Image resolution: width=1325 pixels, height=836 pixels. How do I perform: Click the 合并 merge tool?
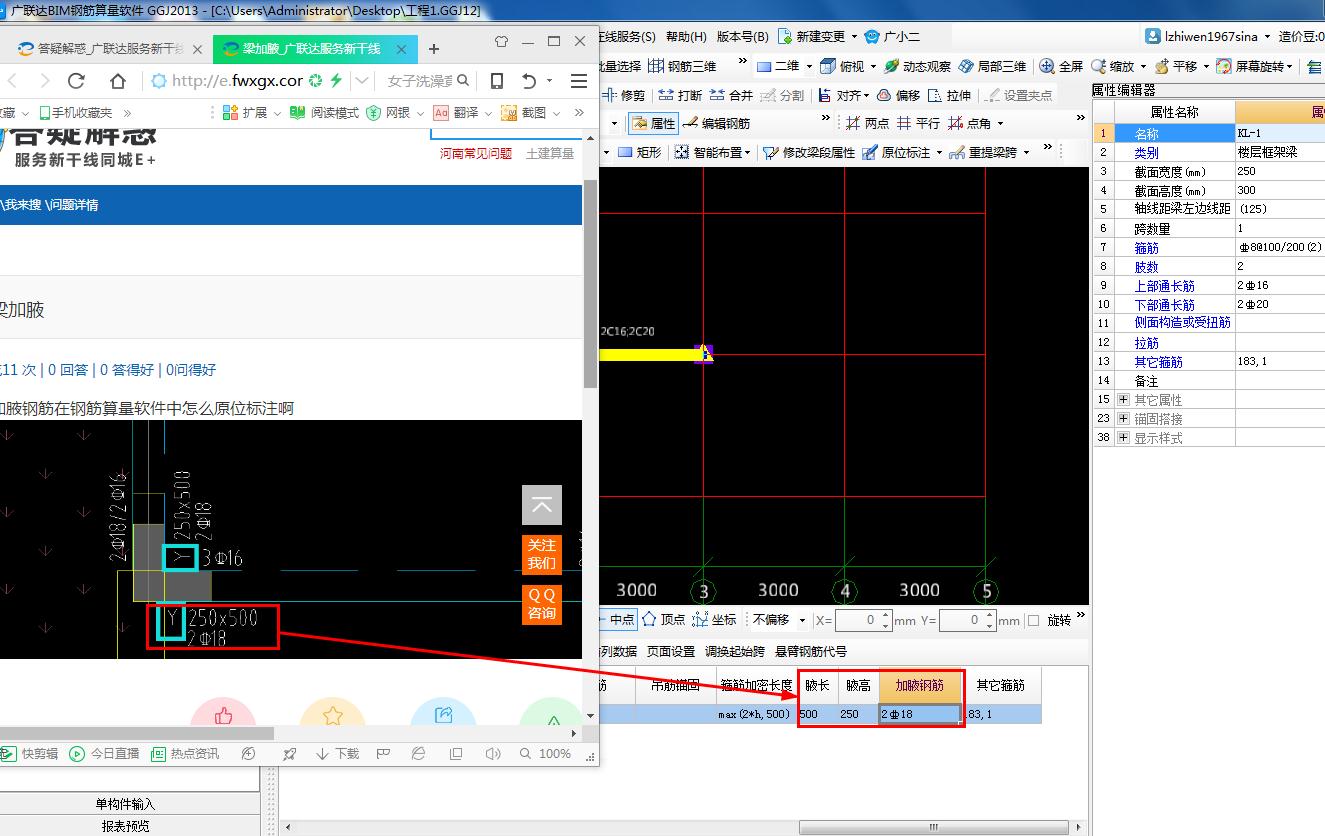coord(731,95)
